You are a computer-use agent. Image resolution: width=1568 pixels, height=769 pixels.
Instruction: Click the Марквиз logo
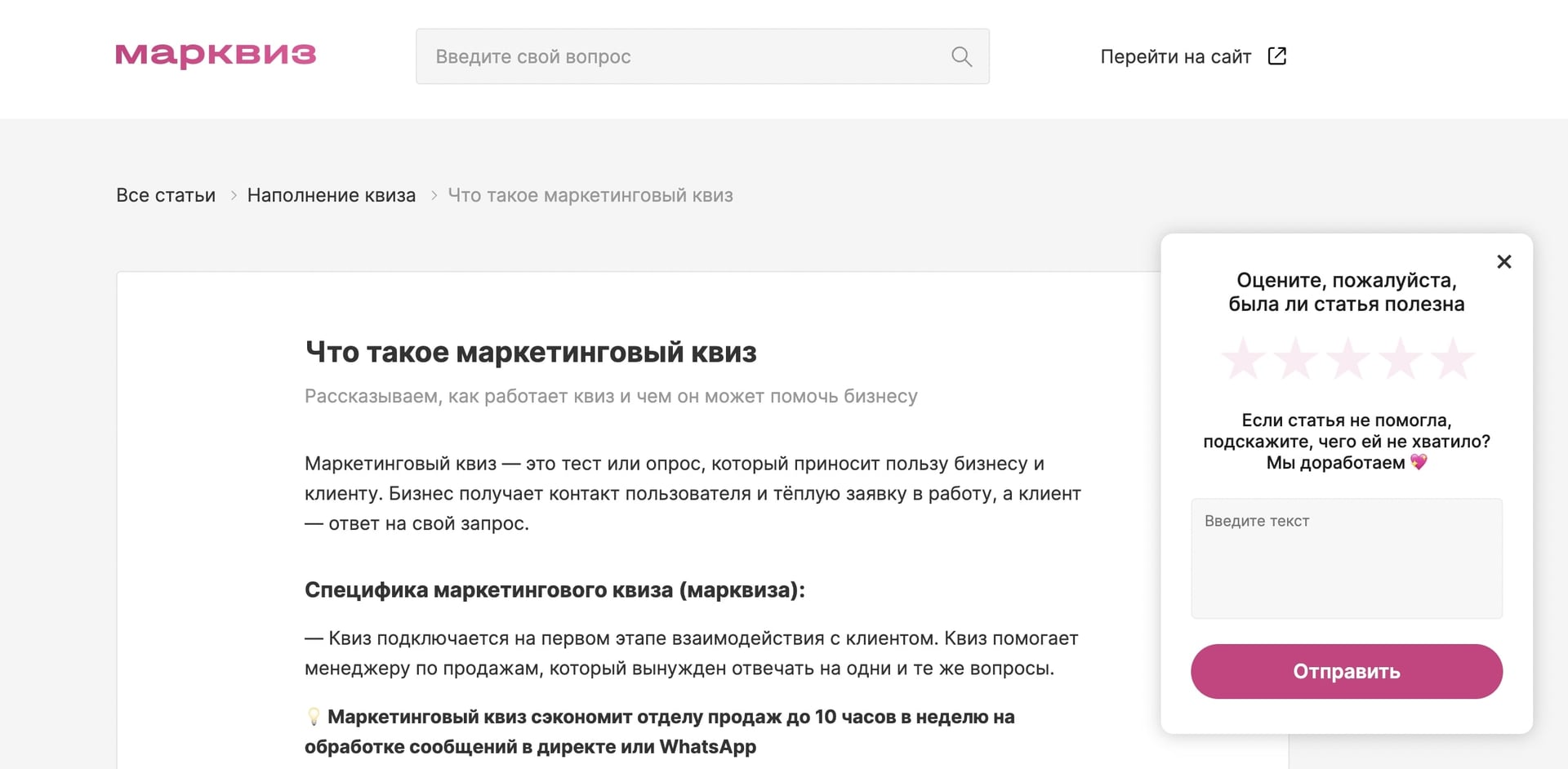[x=216, y=56]
